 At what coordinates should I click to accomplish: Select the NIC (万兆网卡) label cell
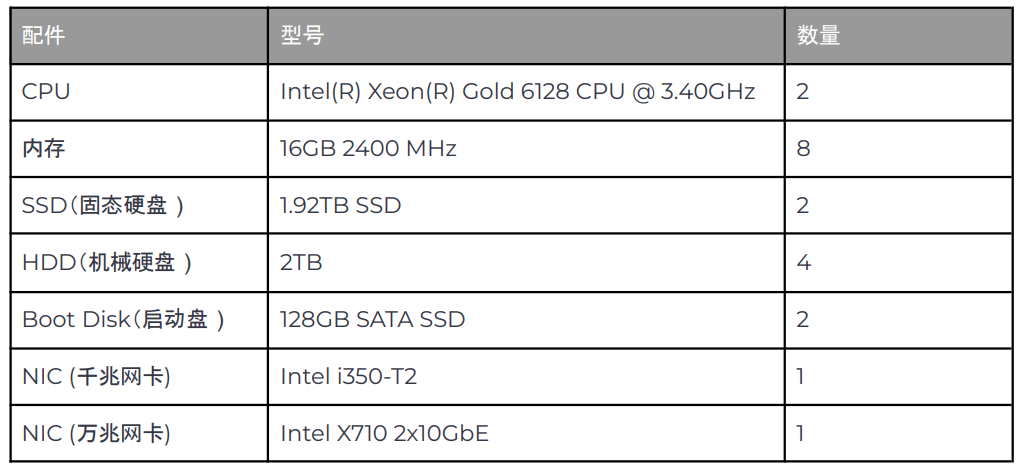coord(139,433)
